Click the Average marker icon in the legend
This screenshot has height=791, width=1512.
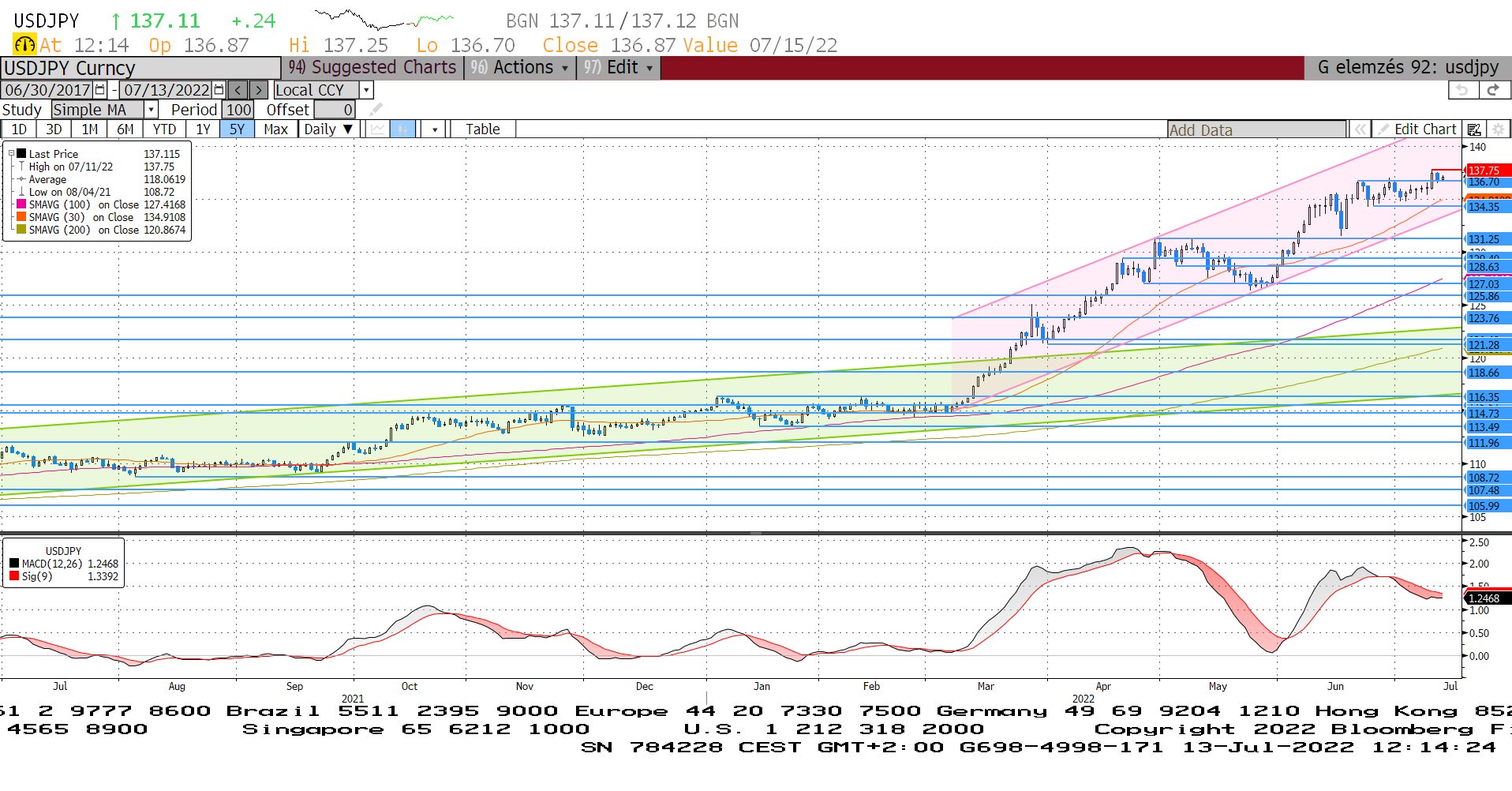[x=21, y=179]
